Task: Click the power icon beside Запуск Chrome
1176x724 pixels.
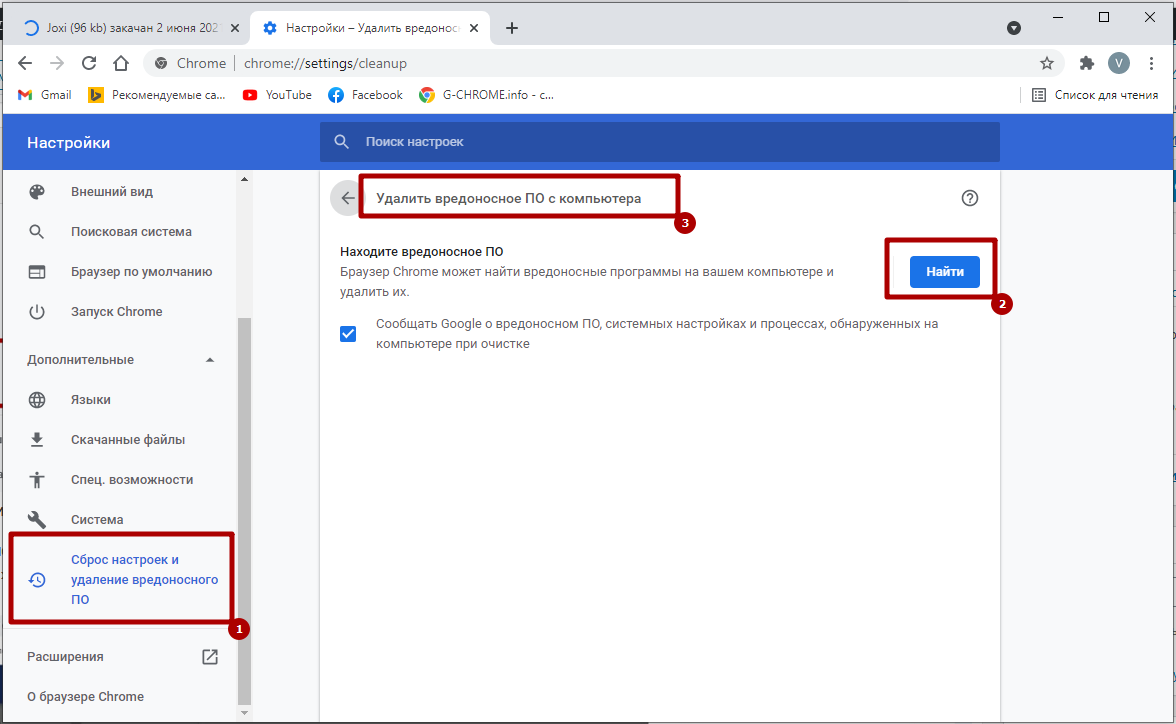Action: click(37, 311)
